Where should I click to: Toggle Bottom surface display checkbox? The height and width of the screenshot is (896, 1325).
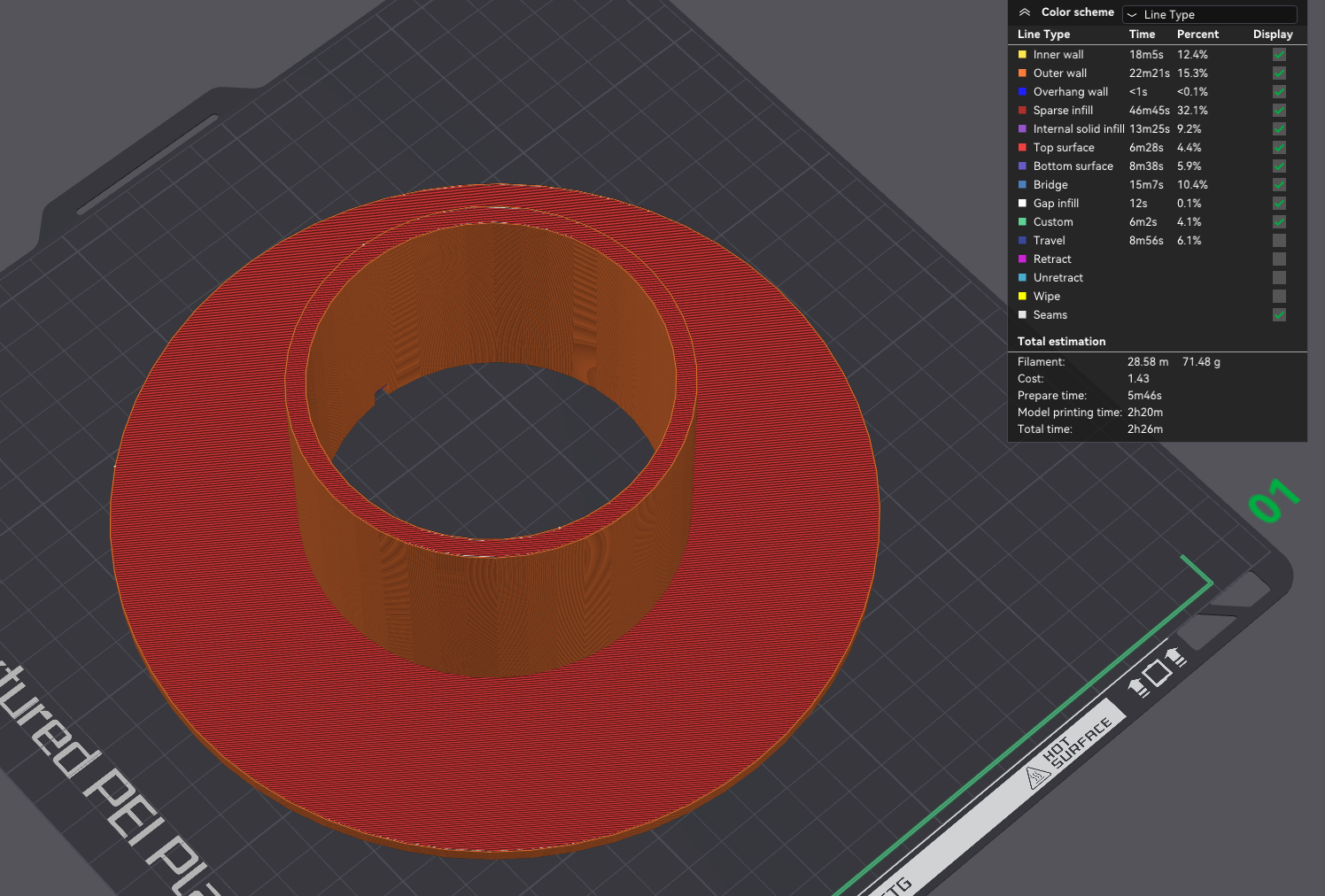[1279, 166]
